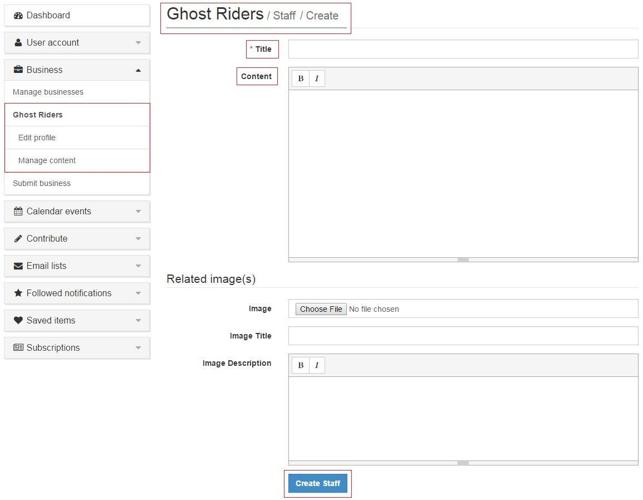Select Ghost Riders in sidebar
643x500 pixels.
point(77,115)
